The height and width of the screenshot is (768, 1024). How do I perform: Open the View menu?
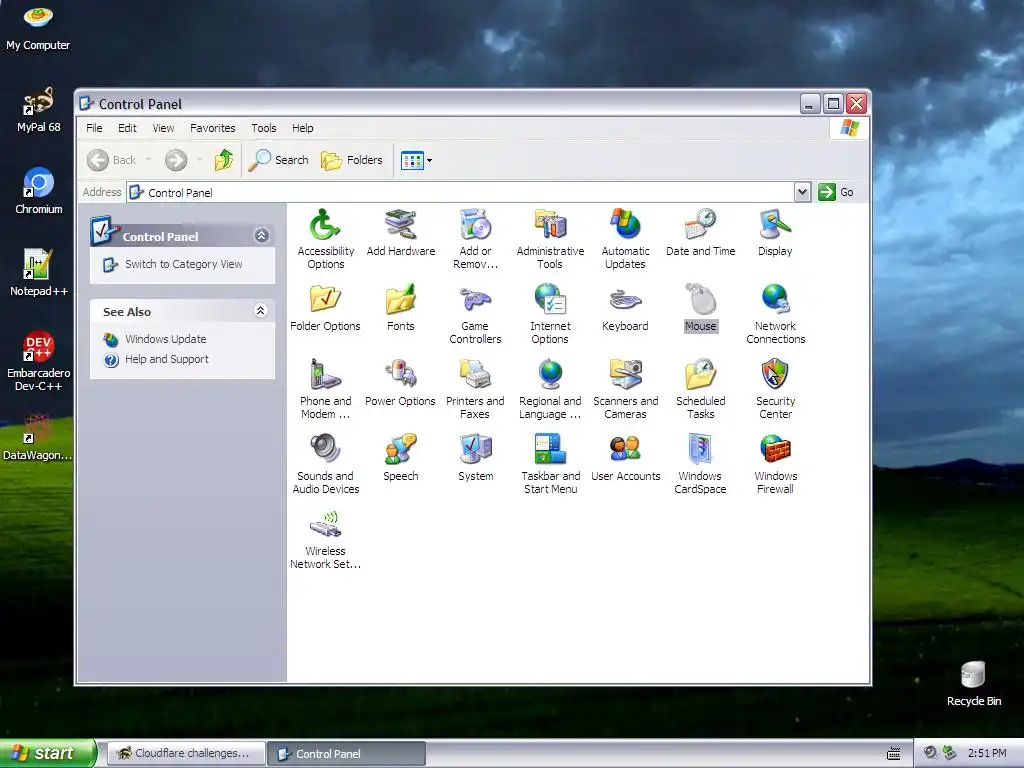[163, 128]
